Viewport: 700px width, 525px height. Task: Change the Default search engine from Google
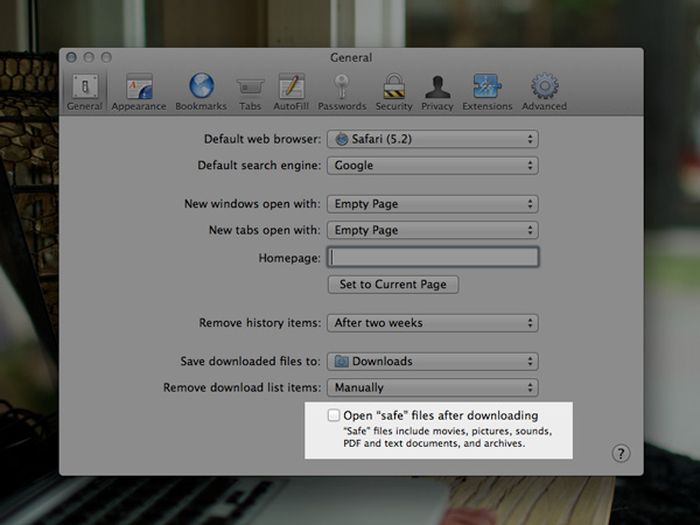coord(433,165)
